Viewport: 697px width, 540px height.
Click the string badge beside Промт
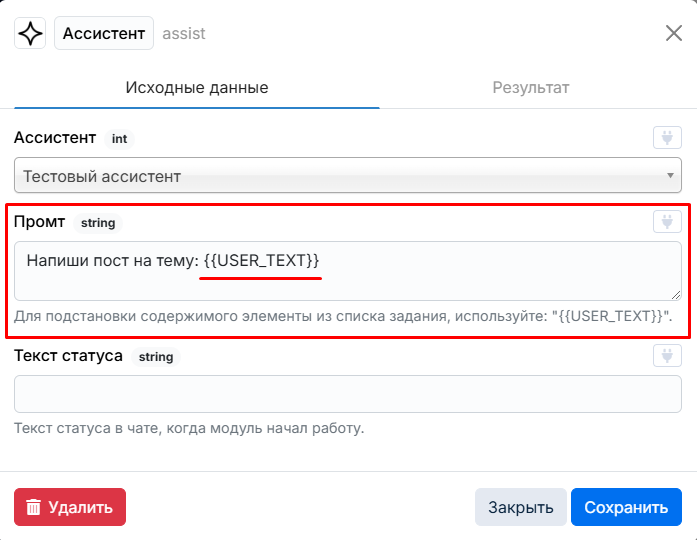click(x=98, y=223)
